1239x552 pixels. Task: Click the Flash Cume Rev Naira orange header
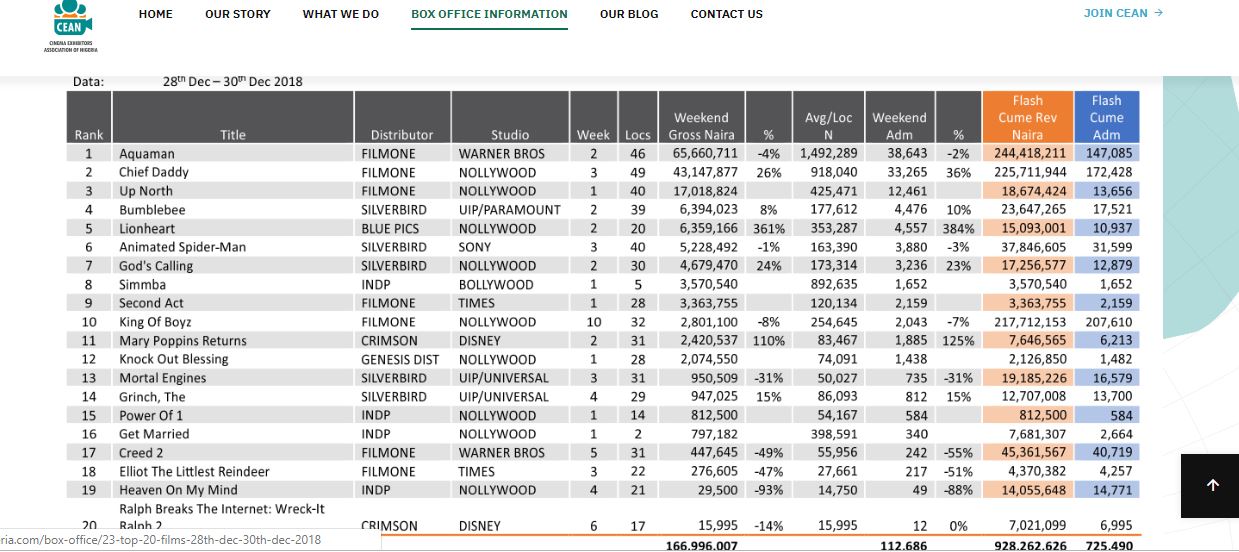(1027, 117)
